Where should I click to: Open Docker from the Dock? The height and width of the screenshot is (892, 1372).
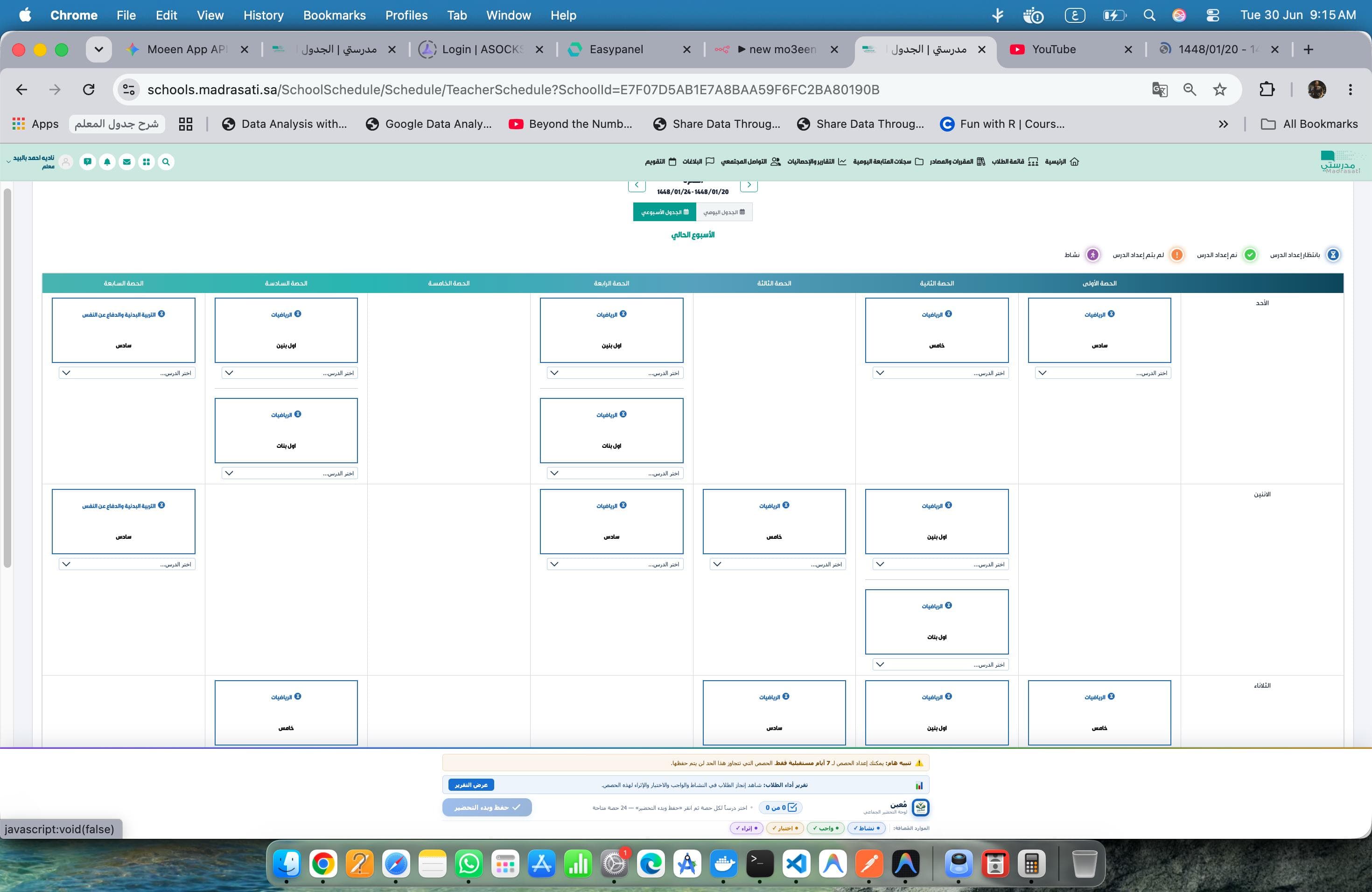(723, 863)
